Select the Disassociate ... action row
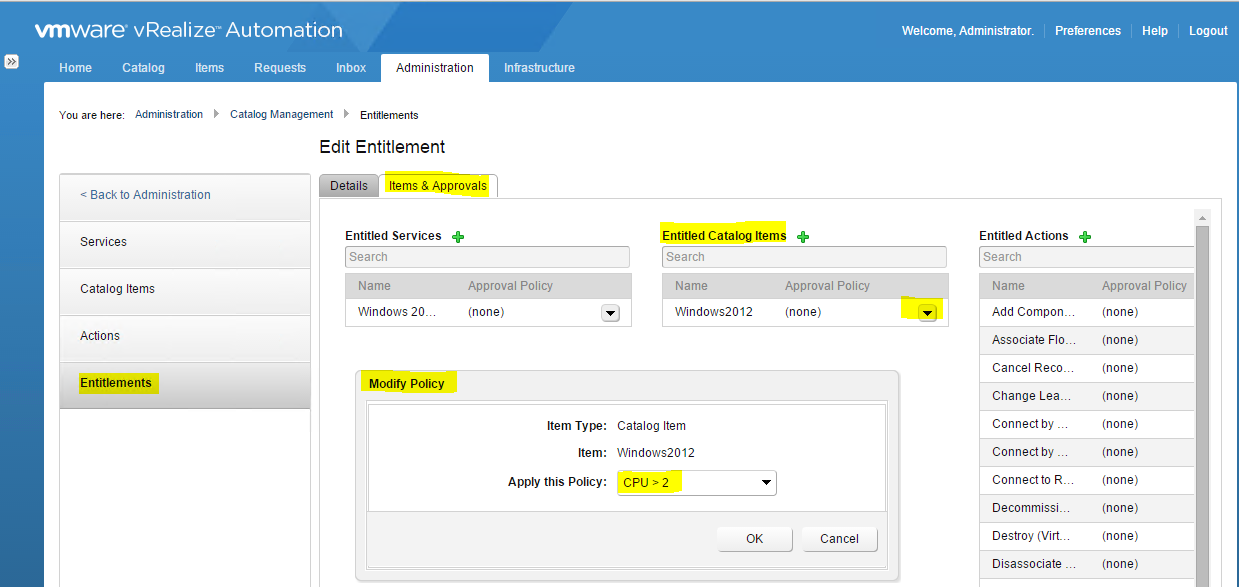 [x=1087, y=565]
